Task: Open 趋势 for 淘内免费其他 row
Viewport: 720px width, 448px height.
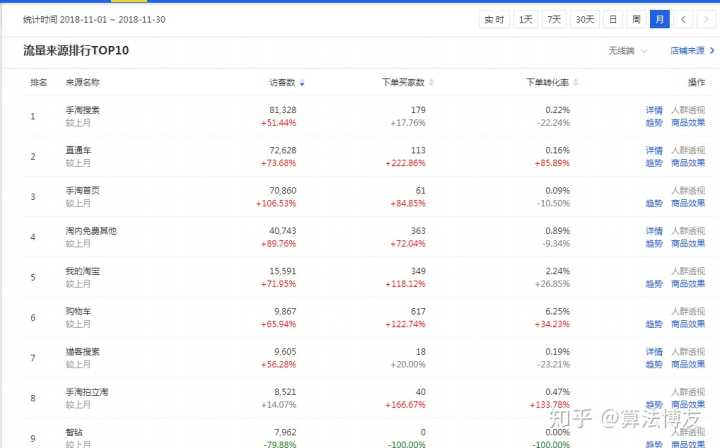Action: pos(654,243)
